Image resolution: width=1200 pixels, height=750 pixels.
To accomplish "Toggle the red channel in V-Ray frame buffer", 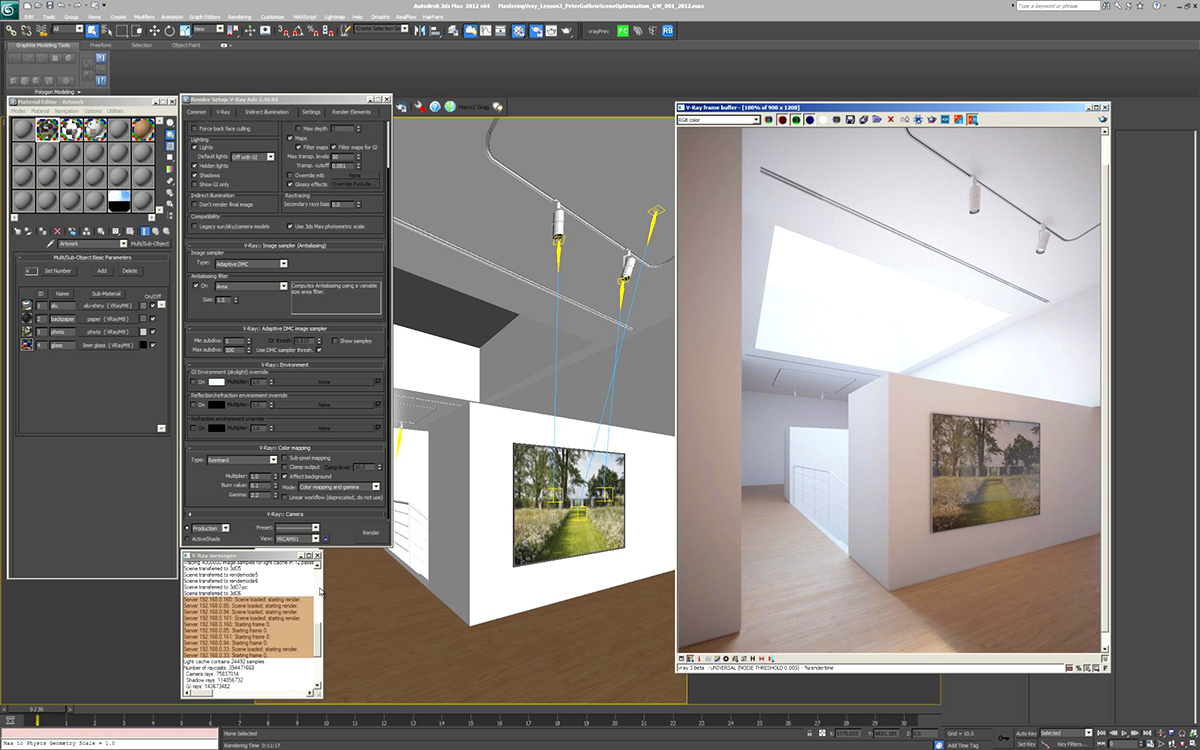I will click(781, 120).
